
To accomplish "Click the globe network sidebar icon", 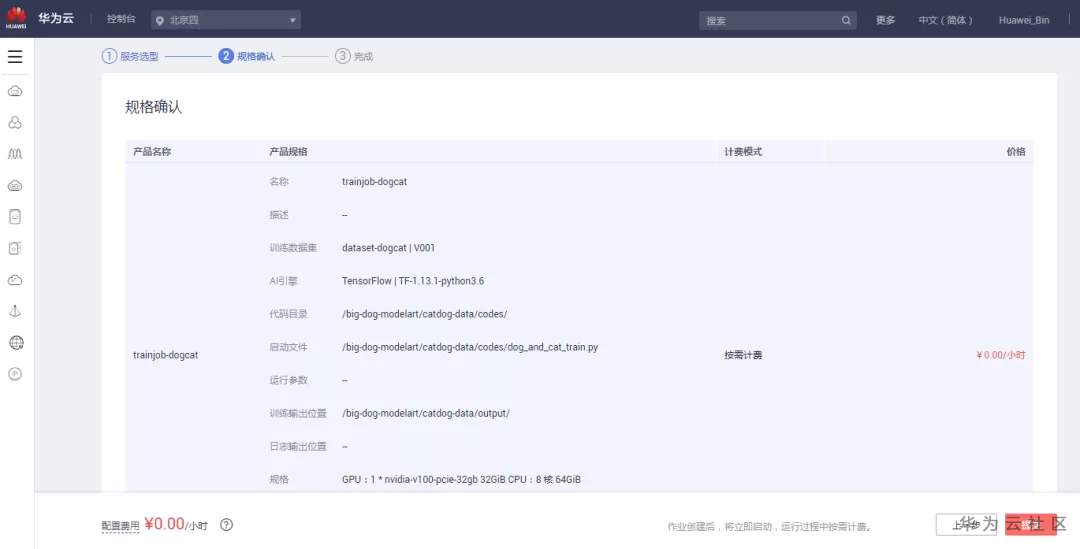I will click(16, 342).
